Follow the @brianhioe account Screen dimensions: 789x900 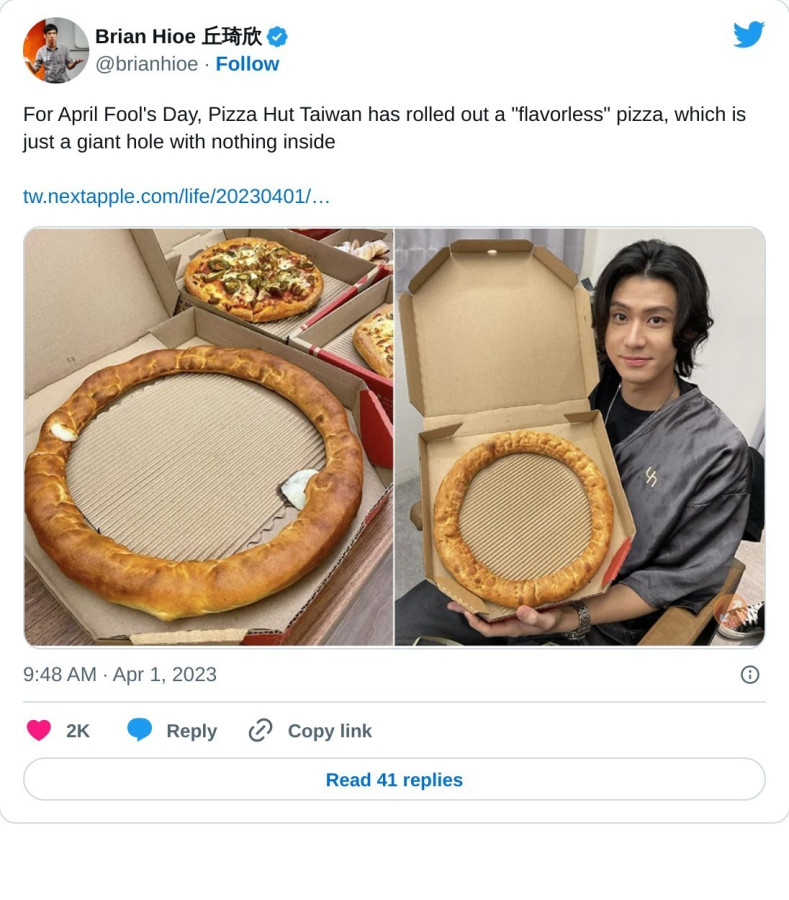click(x=247, y=64)
